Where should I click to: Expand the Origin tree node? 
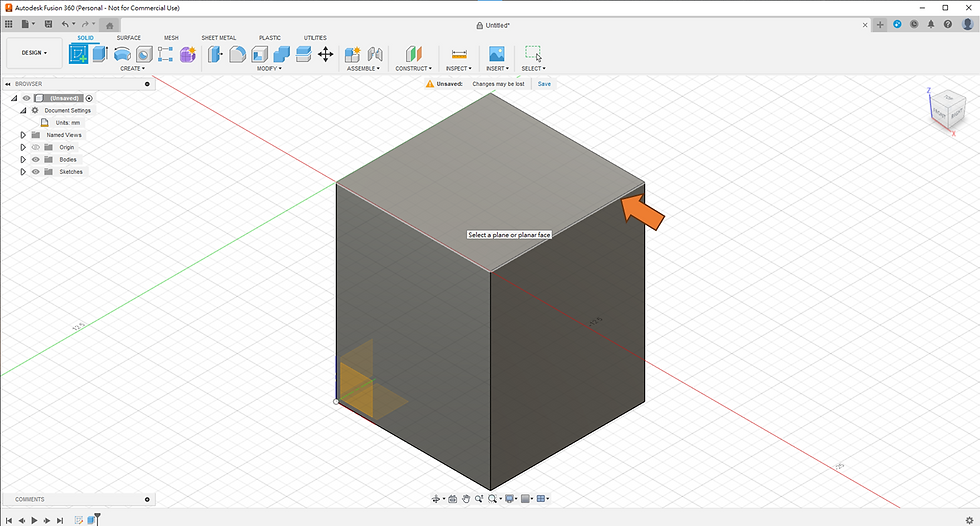point(23,147)
